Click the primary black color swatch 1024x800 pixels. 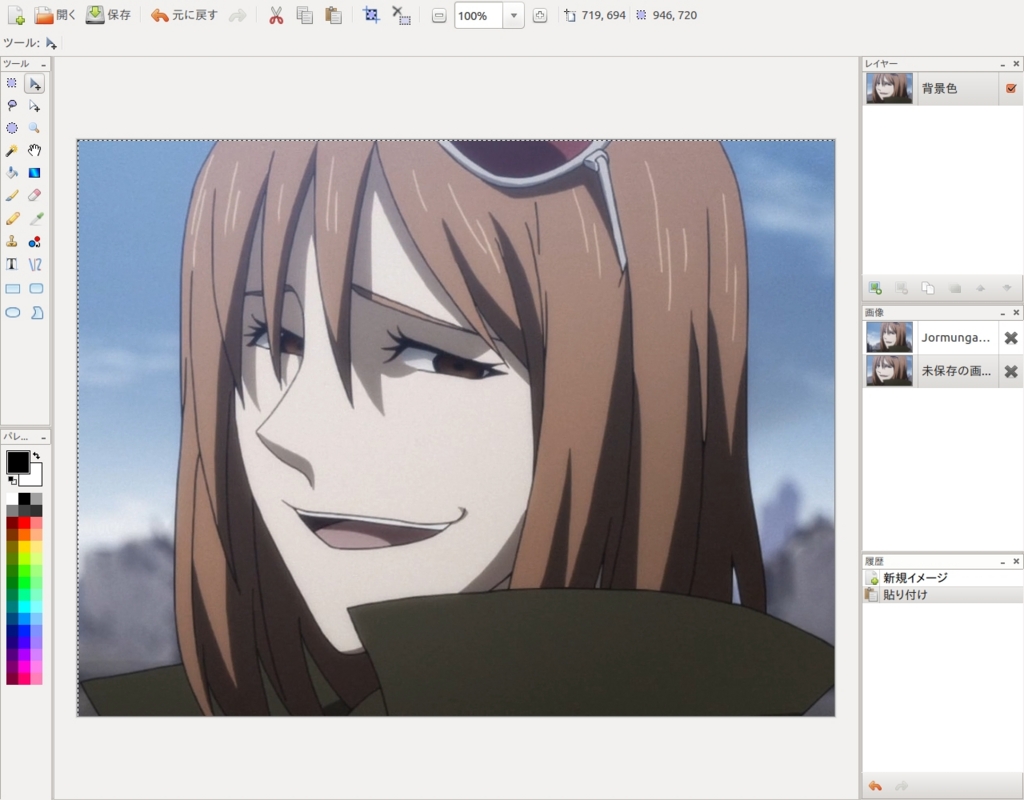(18, 462)
